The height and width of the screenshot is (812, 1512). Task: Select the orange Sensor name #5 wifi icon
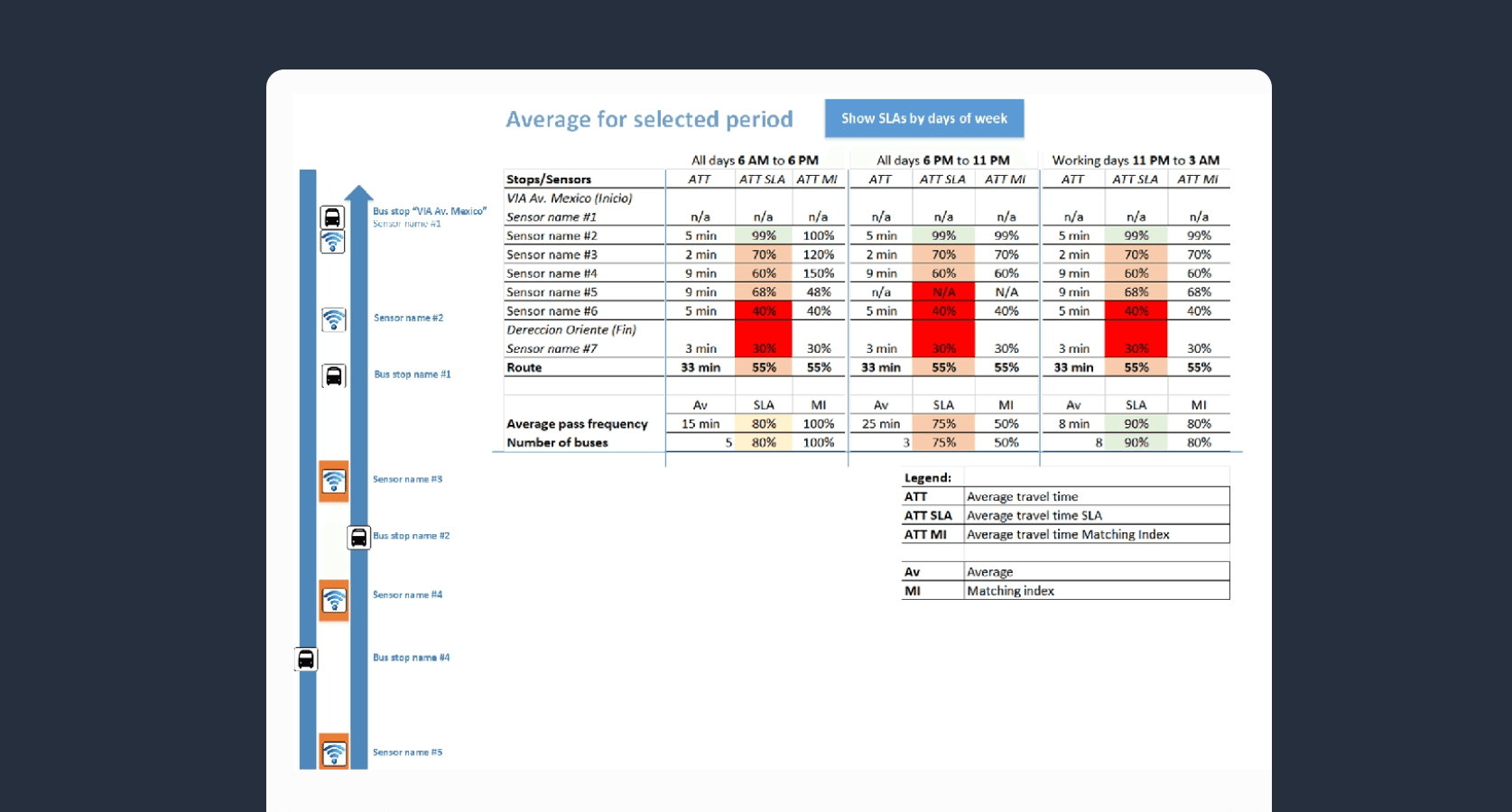click(333, 752)
